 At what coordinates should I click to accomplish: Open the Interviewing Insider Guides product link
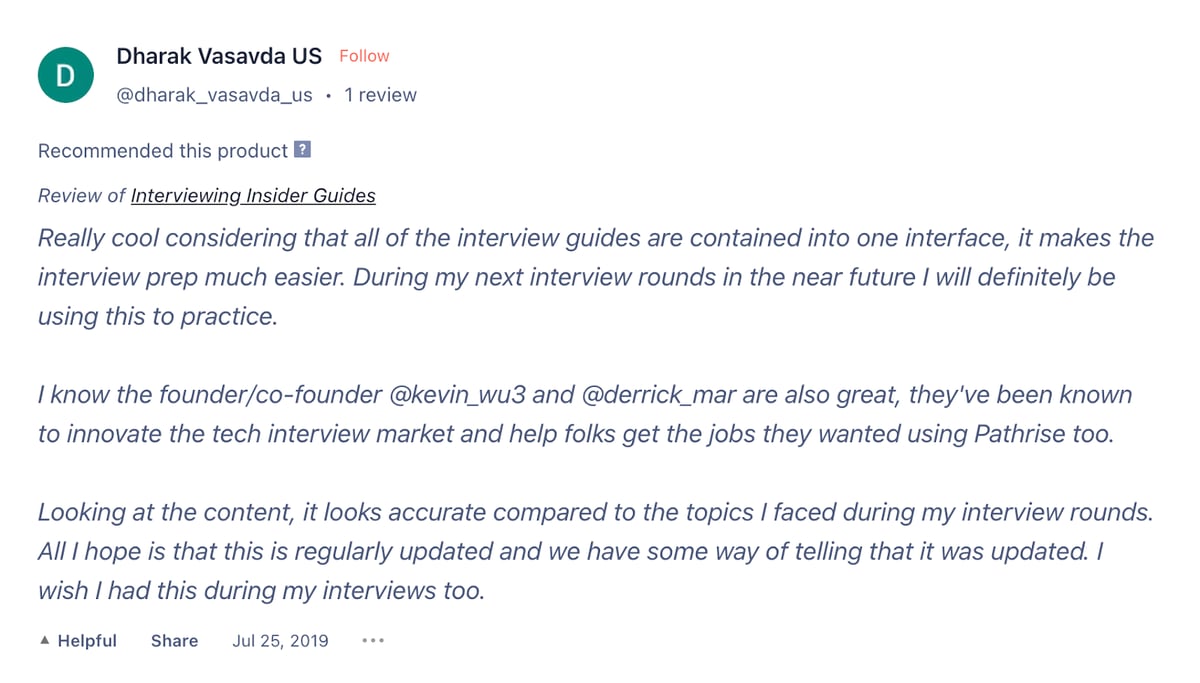[x=253, y=195]
